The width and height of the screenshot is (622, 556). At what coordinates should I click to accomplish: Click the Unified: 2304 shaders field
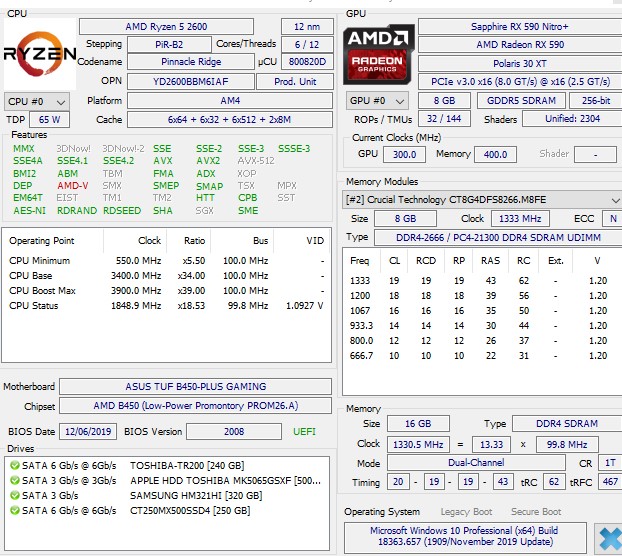click(x=572, y=119)
